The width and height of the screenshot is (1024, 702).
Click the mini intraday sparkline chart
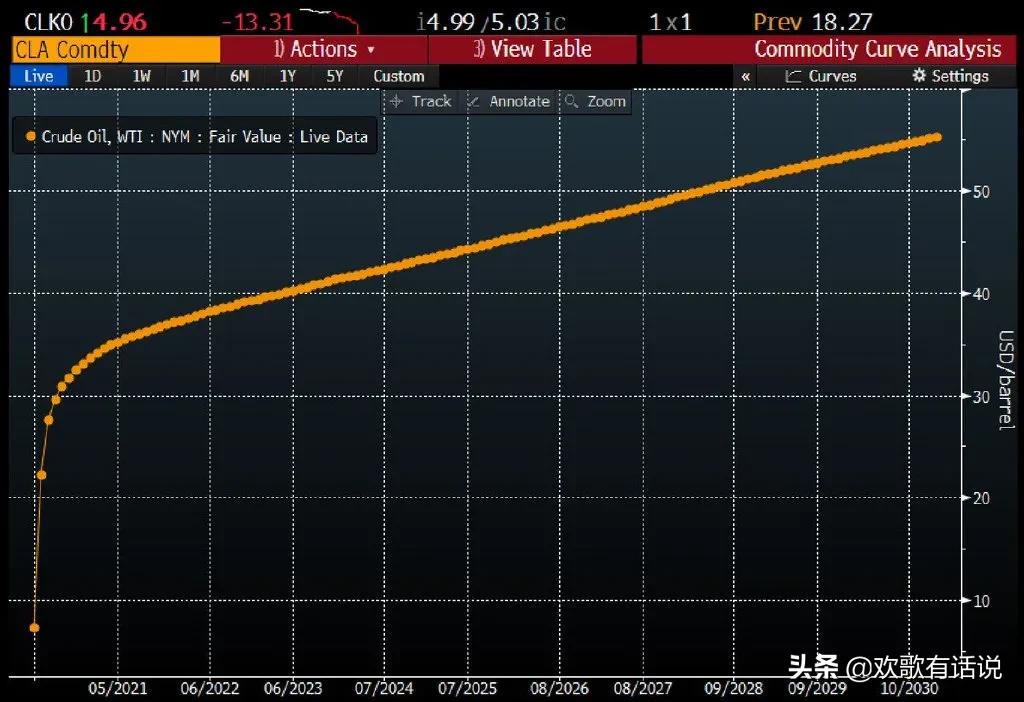pos(330,20)
